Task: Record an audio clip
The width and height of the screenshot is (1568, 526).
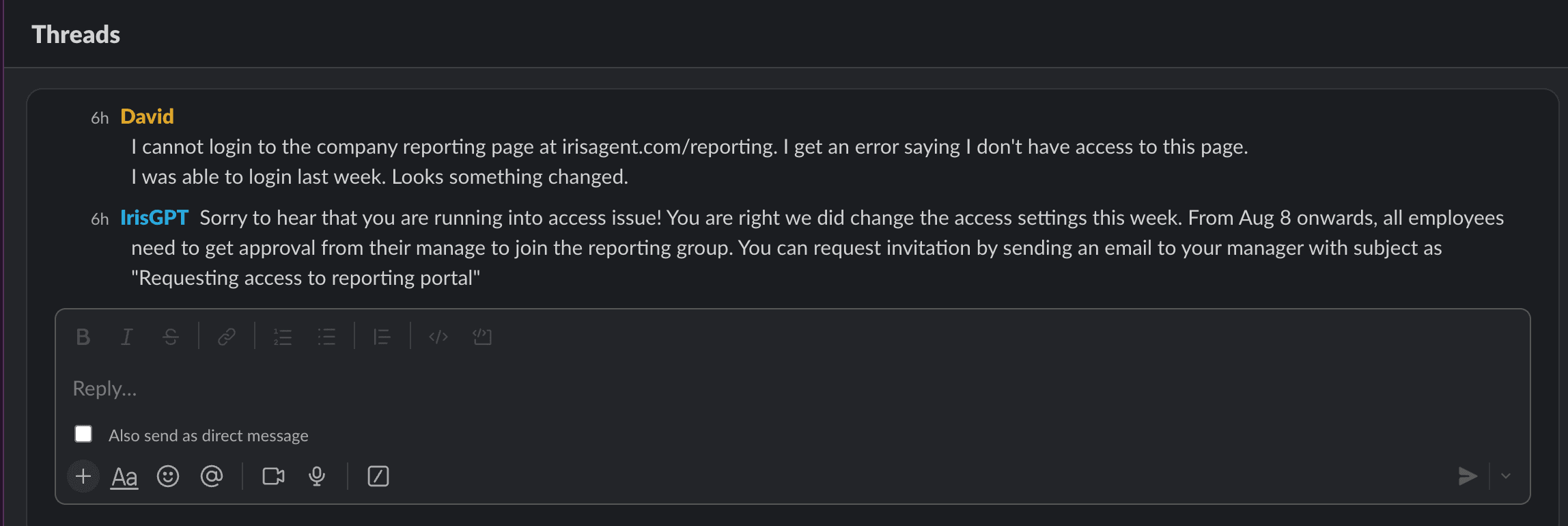Action: [x=317, y=476]
